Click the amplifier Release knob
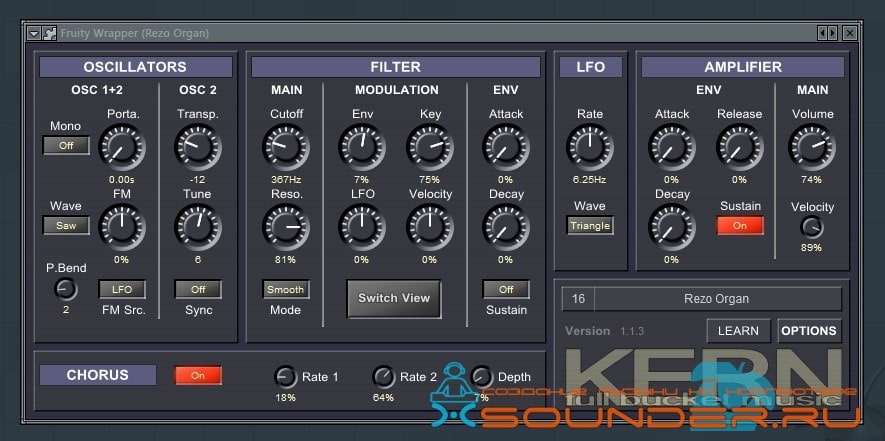Viewport: 885px width, 441px height. tap(740, 147)
